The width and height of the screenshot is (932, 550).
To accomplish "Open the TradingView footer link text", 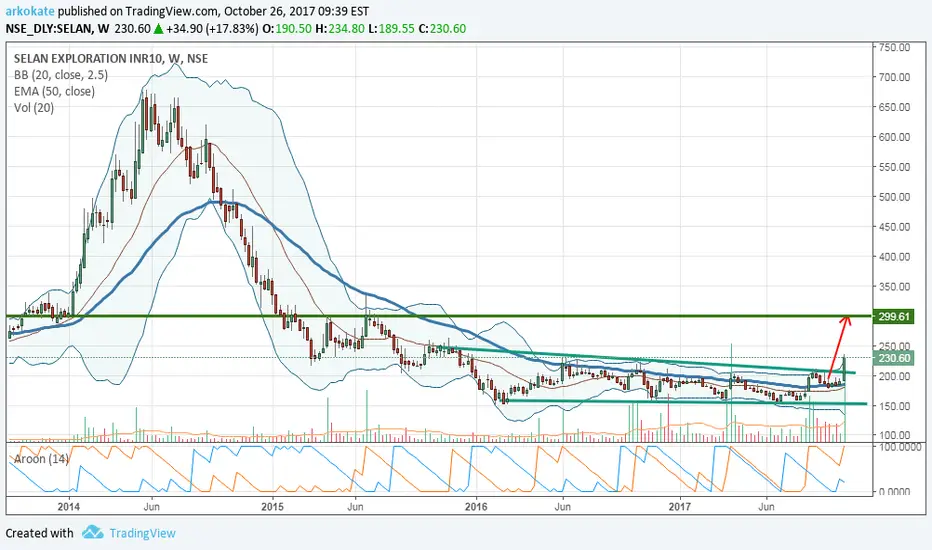I will 143,533.
